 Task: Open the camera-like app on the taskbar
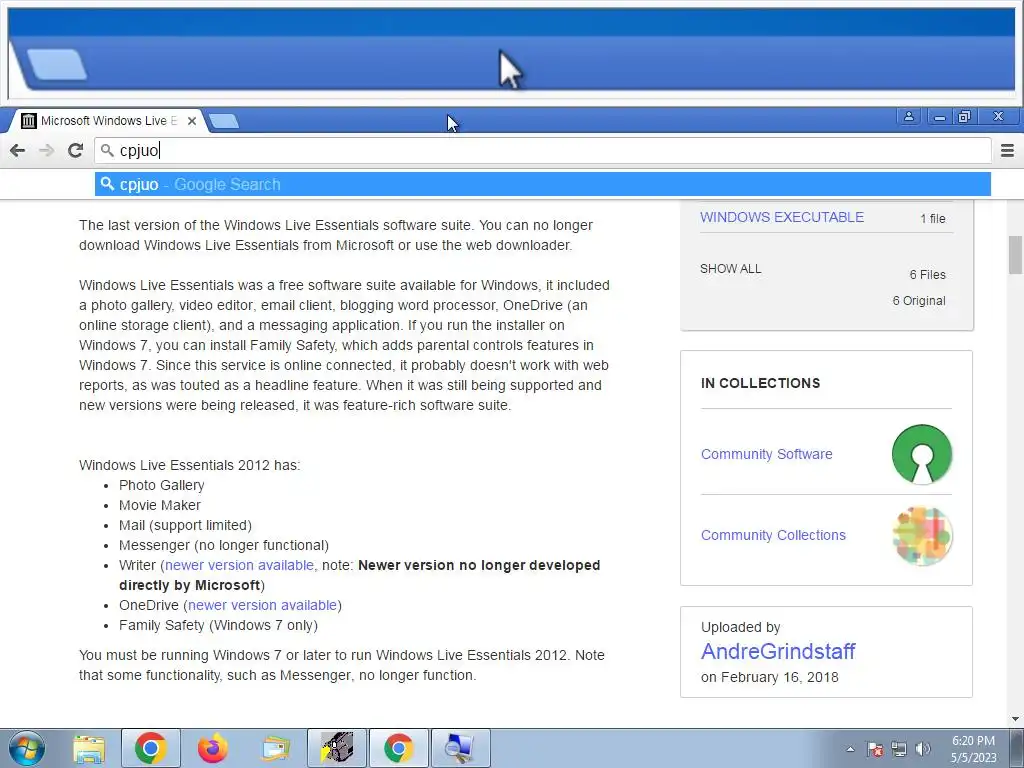337,748
